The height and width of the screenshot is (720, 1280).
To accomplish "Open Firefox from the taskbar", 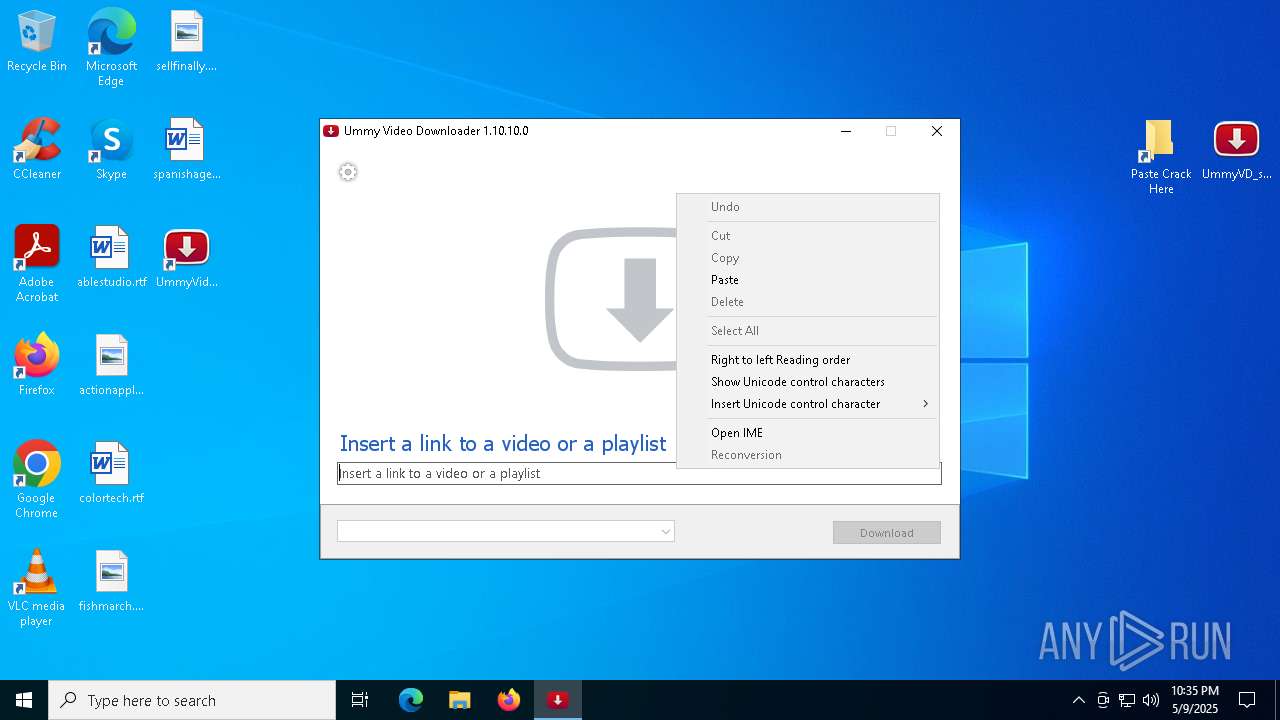I will [x=509, y=700].
